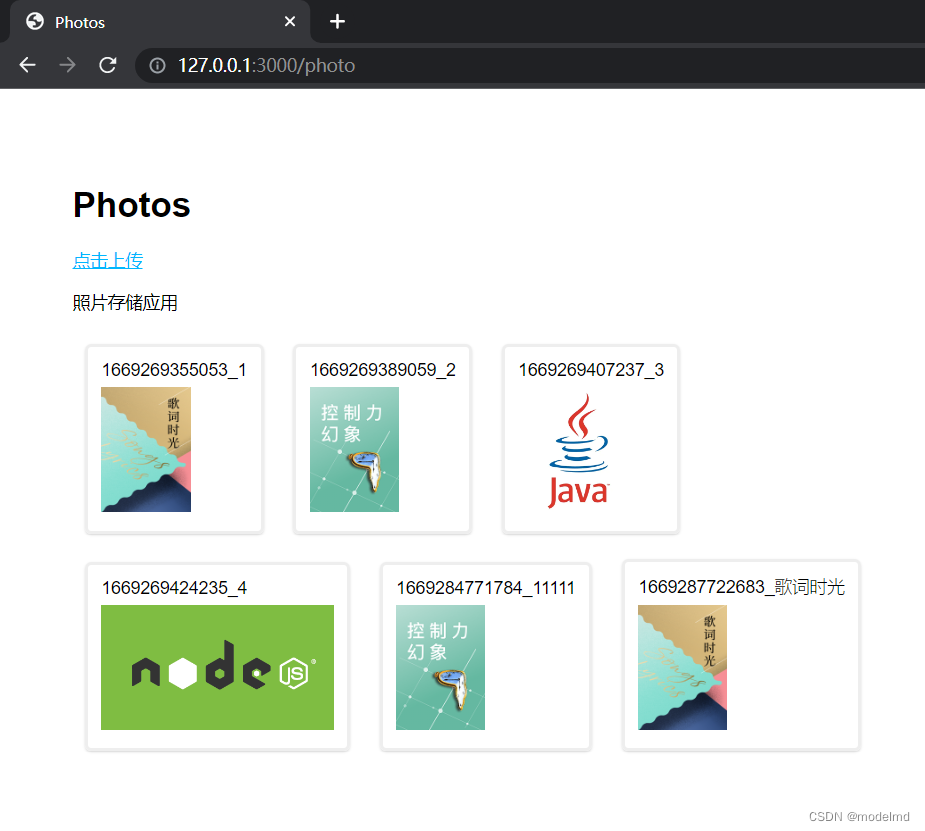Open the 歌词时光 thumbnail in card 1669269355053_1
Screen dimensions: 925x831
(146, 449)
